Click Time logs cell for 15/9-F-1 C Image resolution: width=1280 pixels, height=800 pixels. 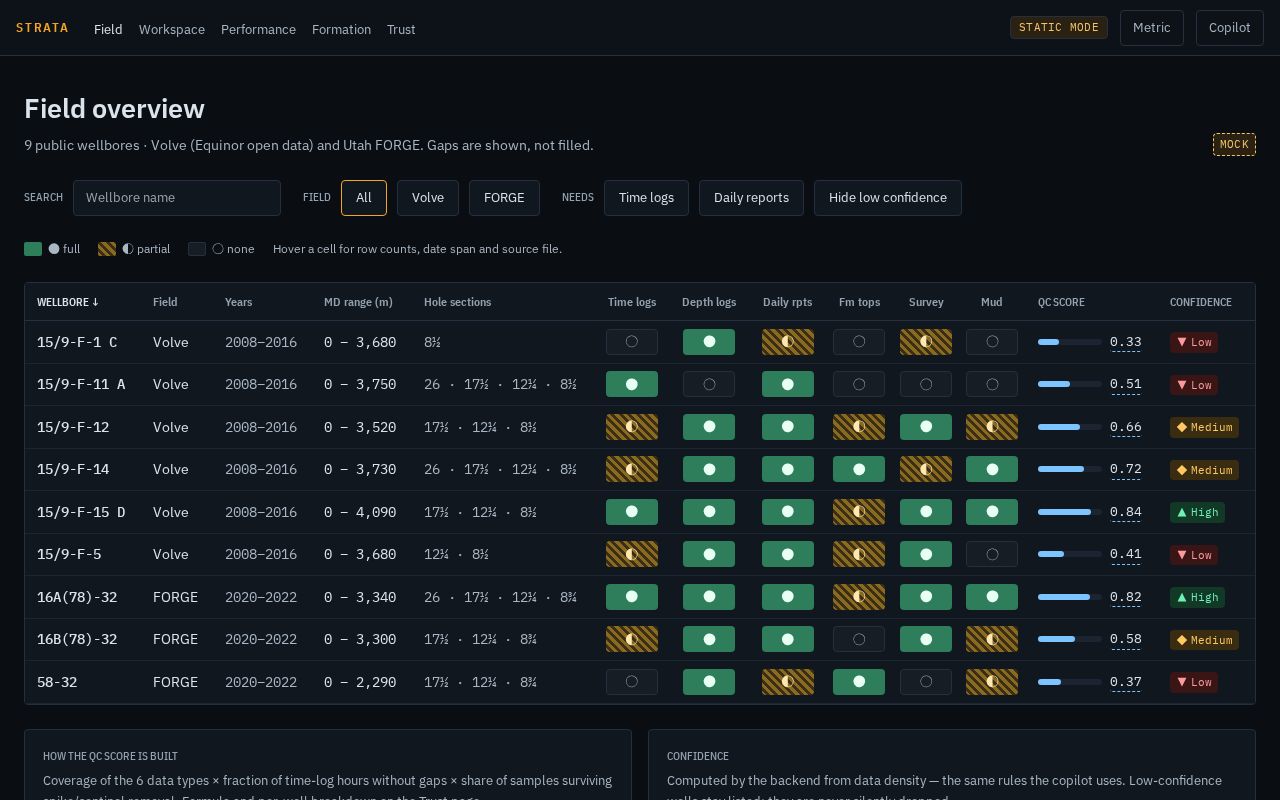coord(632,342)
